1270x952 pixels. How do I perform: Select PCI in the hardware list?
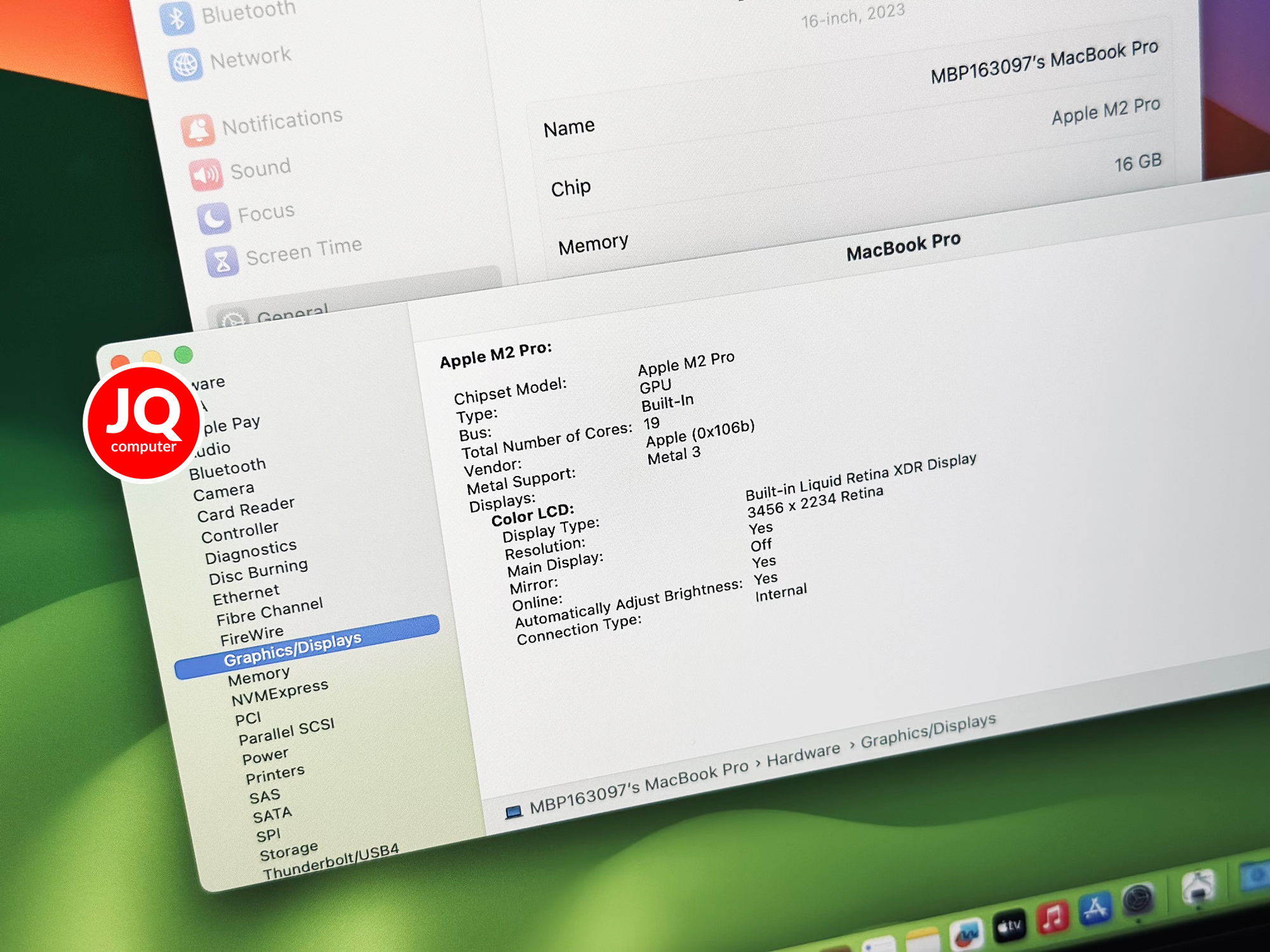pos(248,719)
